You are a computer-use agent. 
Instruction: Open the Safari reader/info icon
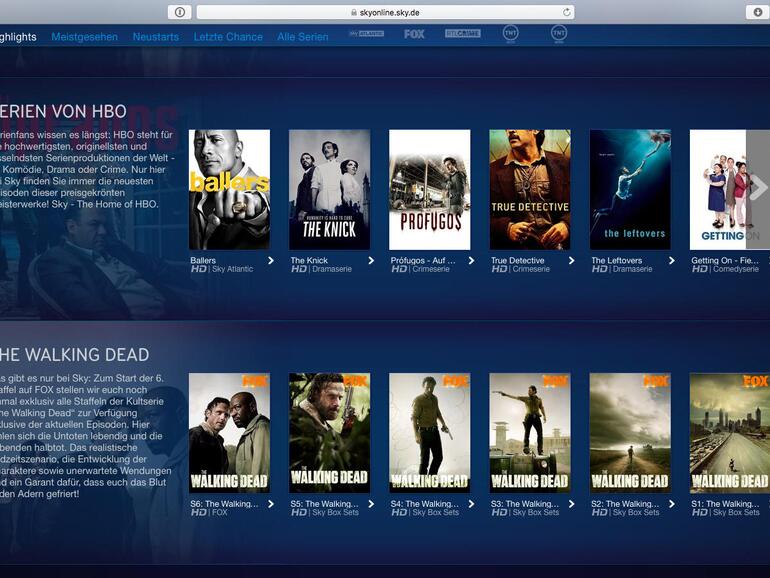(180, 12)
